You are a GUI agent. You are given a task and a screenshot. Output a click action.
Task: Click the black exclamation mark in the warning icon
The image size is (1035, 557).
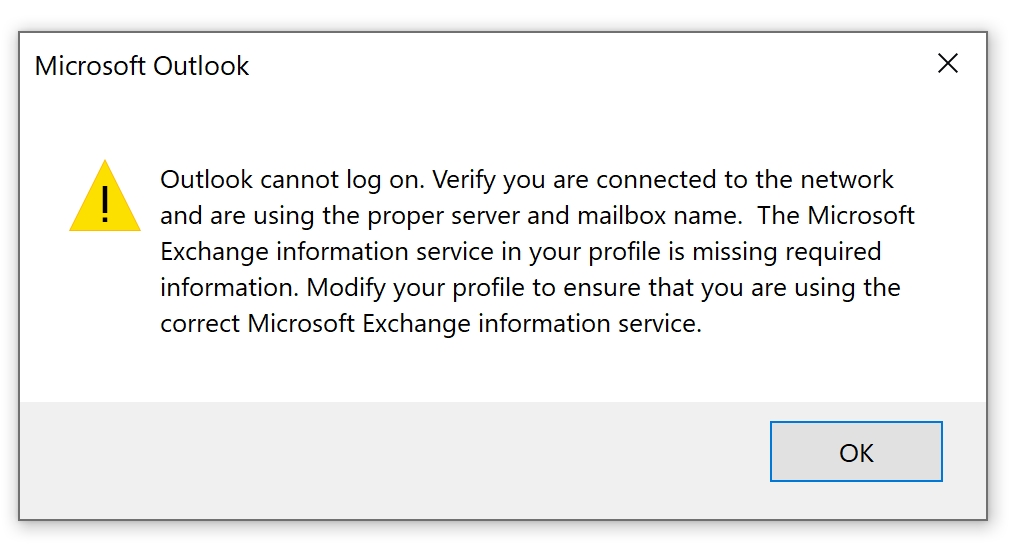pyautogui.click(x=105, y=203)
